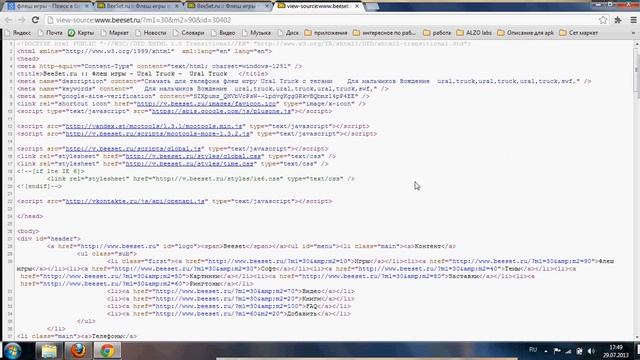Open the Action Center flag icon
The height and width of the screenshot is (360, 640).
point(557,351)
